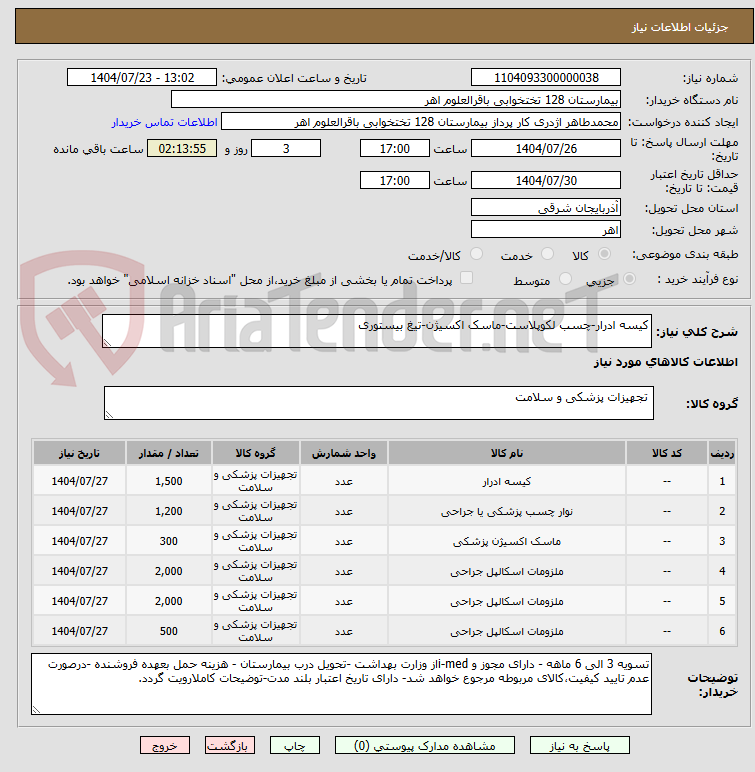Click the بازگشت back button
This screenshot has width=755, height=772.
(230, 745)
